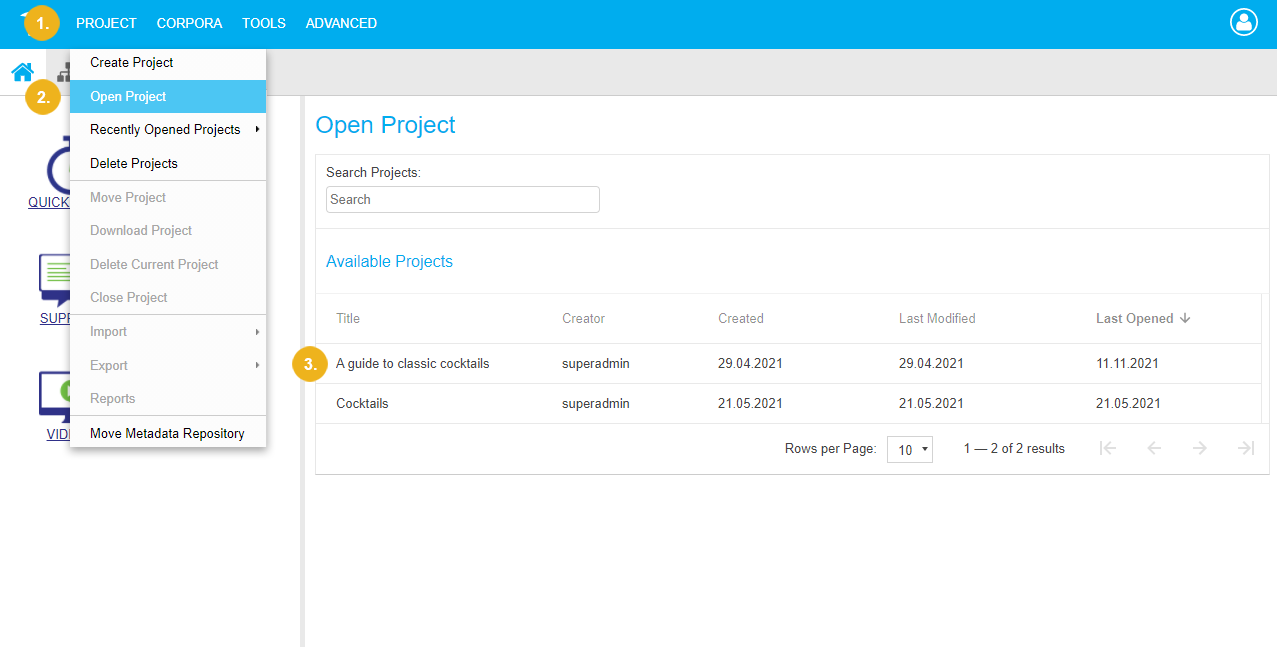Select Create Project menu entry
1277x647 pixels.
coord(132,63)
